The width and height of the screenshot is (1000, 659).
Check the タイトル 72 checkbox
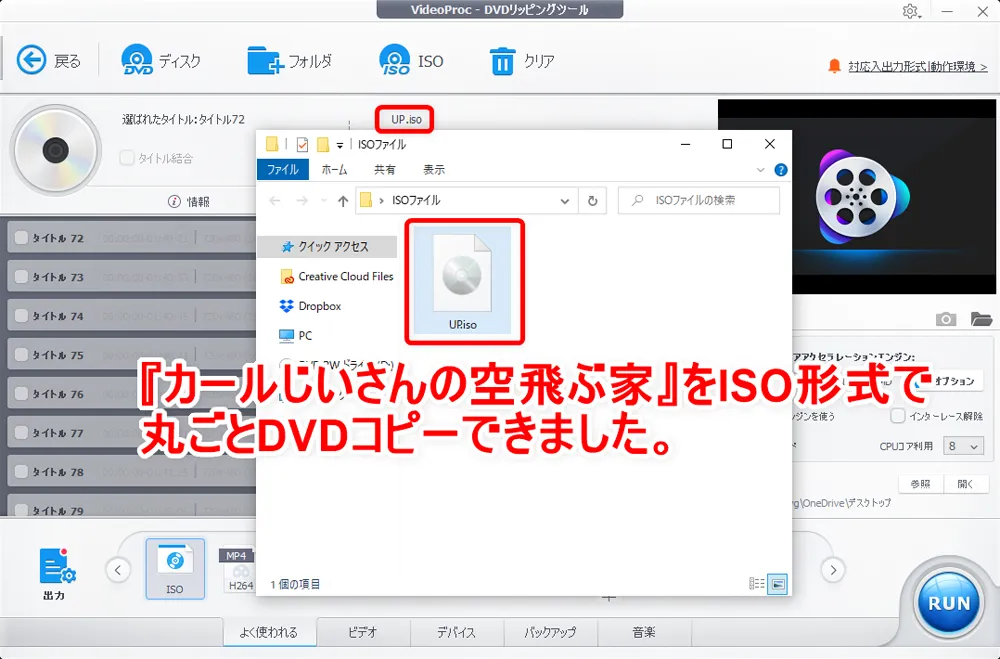21,237
